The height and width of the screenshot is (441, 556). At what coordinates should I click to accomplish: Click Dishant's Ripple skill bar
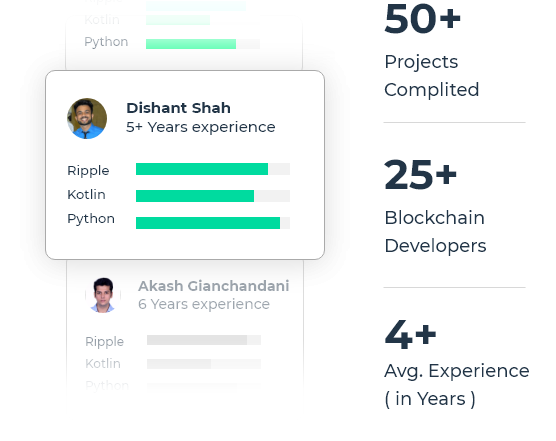pyautogui.click(x=213, y=169)
